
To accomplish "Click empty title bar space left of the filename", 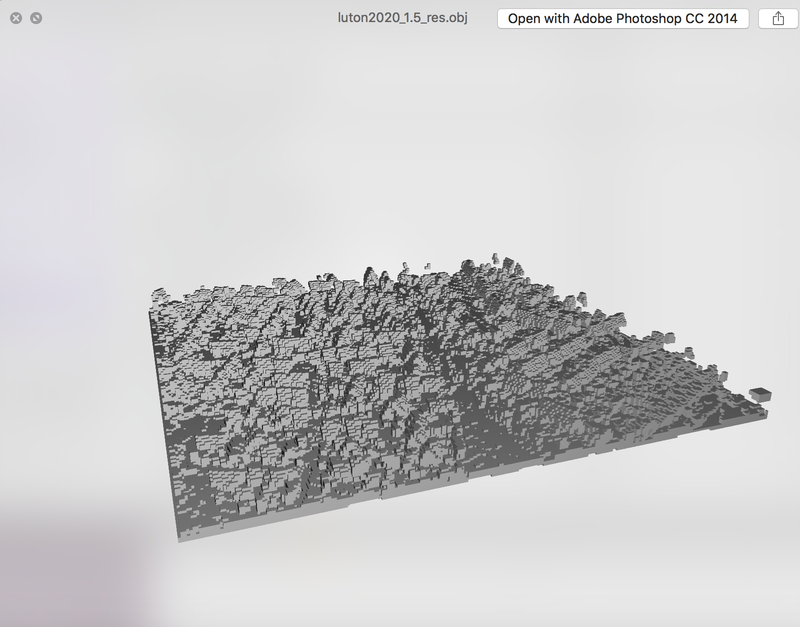I will 200,18.
